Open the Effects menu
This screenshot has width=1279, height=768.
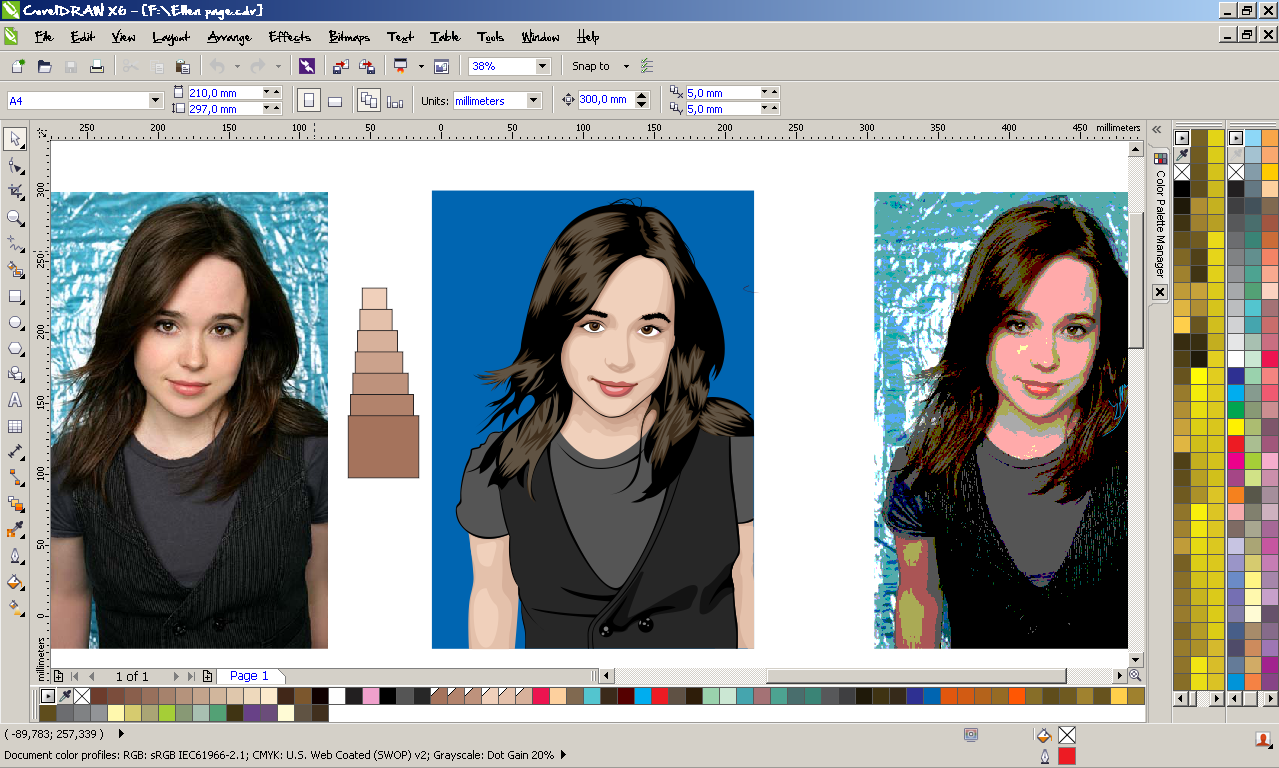point(289,37)
